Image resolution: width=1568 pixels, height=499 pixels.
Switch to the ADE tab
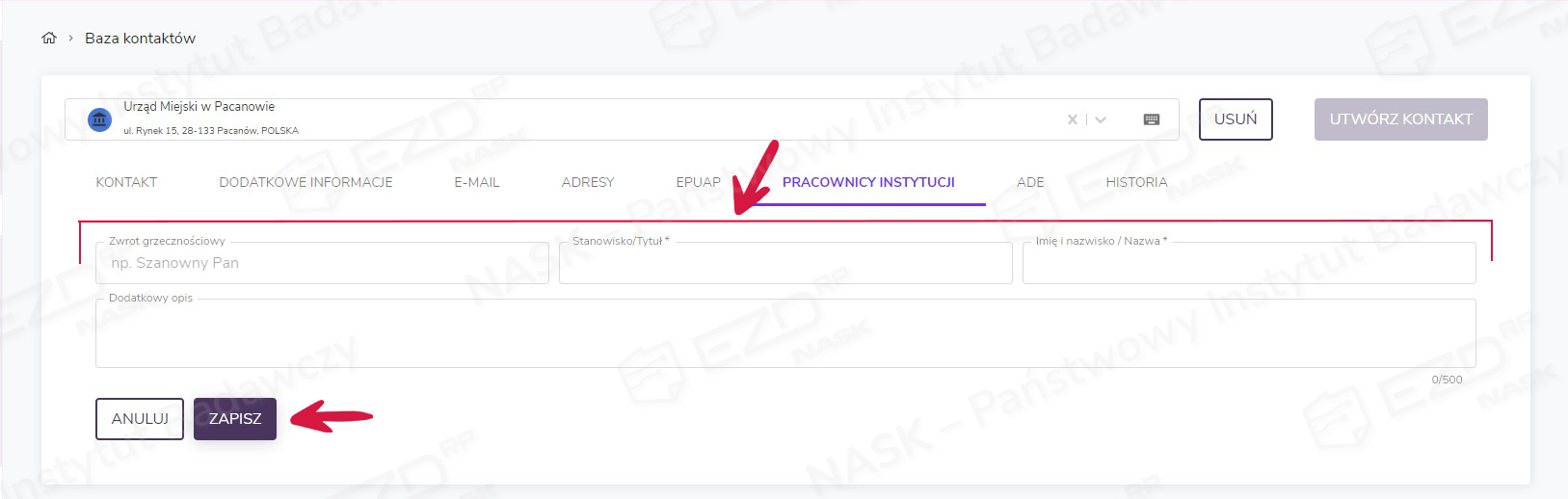1030,182
